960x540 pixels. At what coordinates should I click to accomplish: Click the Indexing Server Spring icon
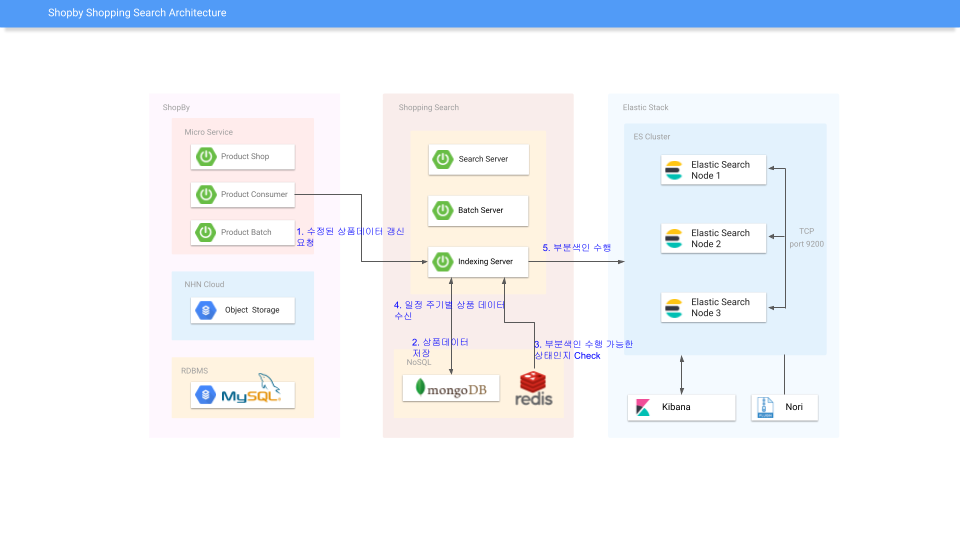[x=443, y=262]
